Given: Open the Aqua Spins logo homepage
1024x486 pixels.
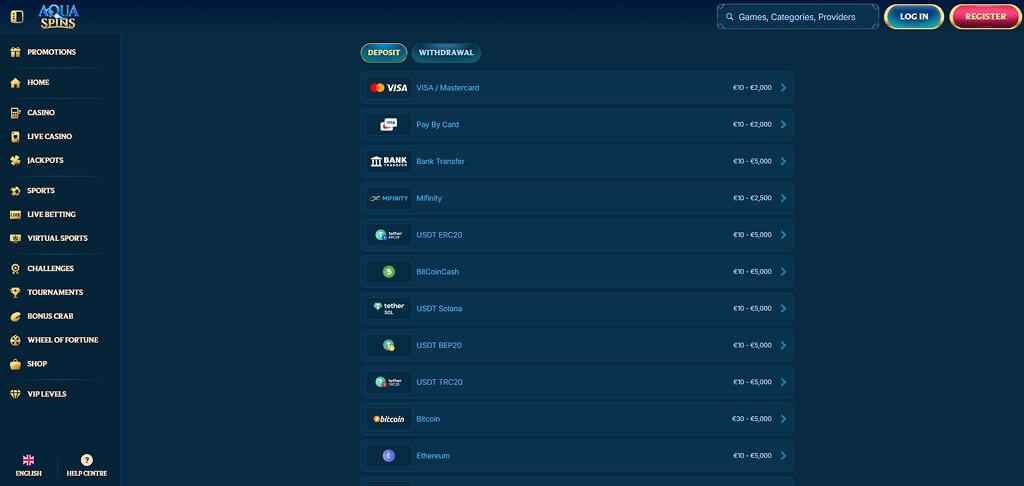Looking at the screenshot, I should pos(58,16).
